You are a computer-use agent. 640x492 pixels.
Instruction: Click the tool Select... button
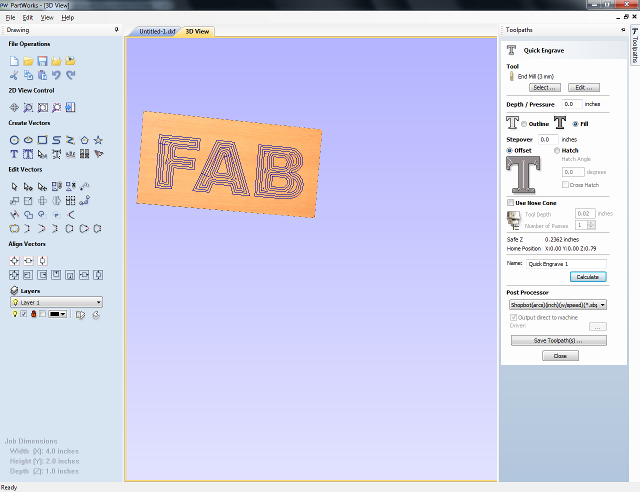(x=544, y=87)
